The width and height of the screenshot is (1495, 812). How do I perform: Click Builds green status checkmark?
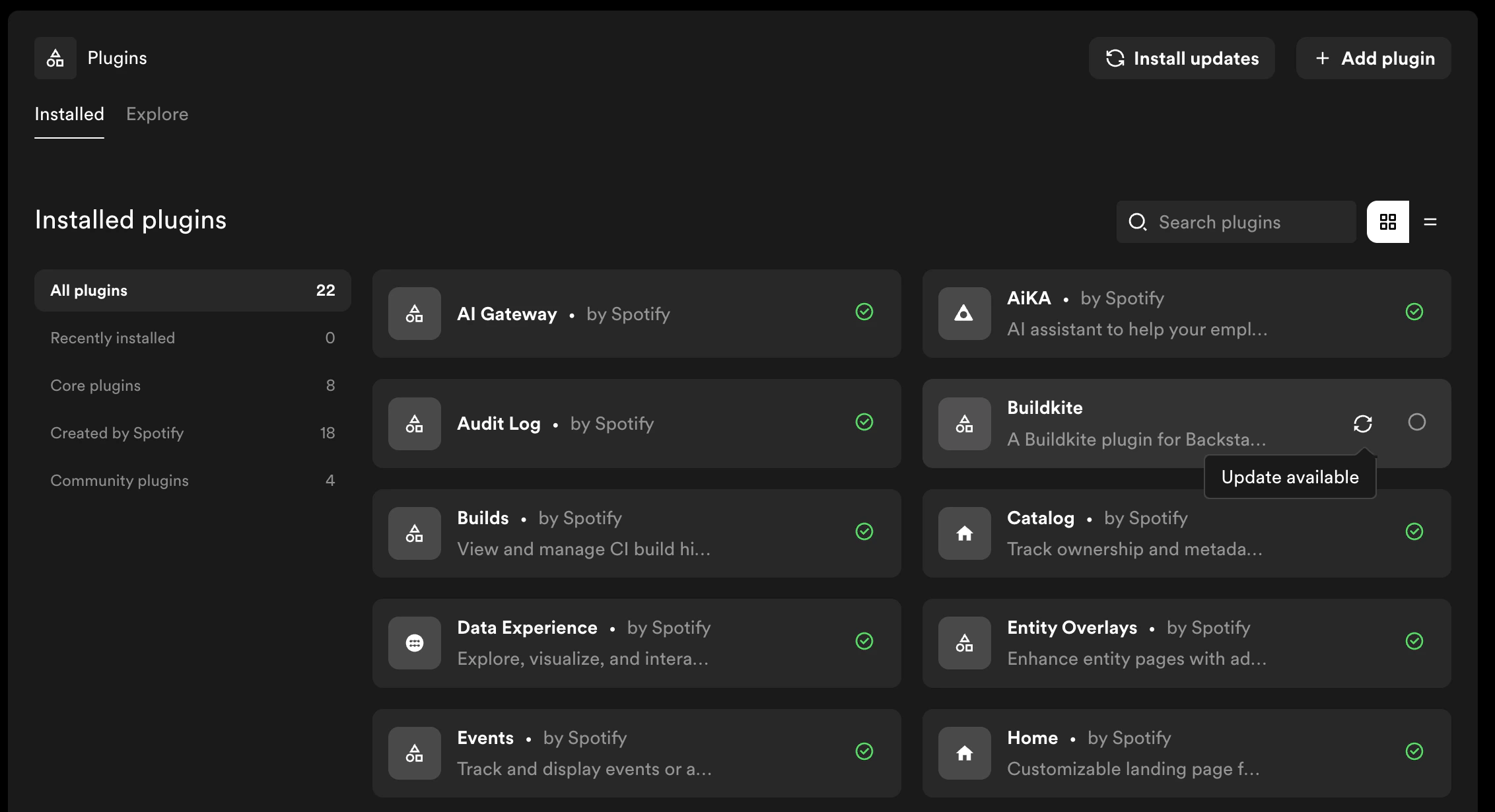click(864, 531)
